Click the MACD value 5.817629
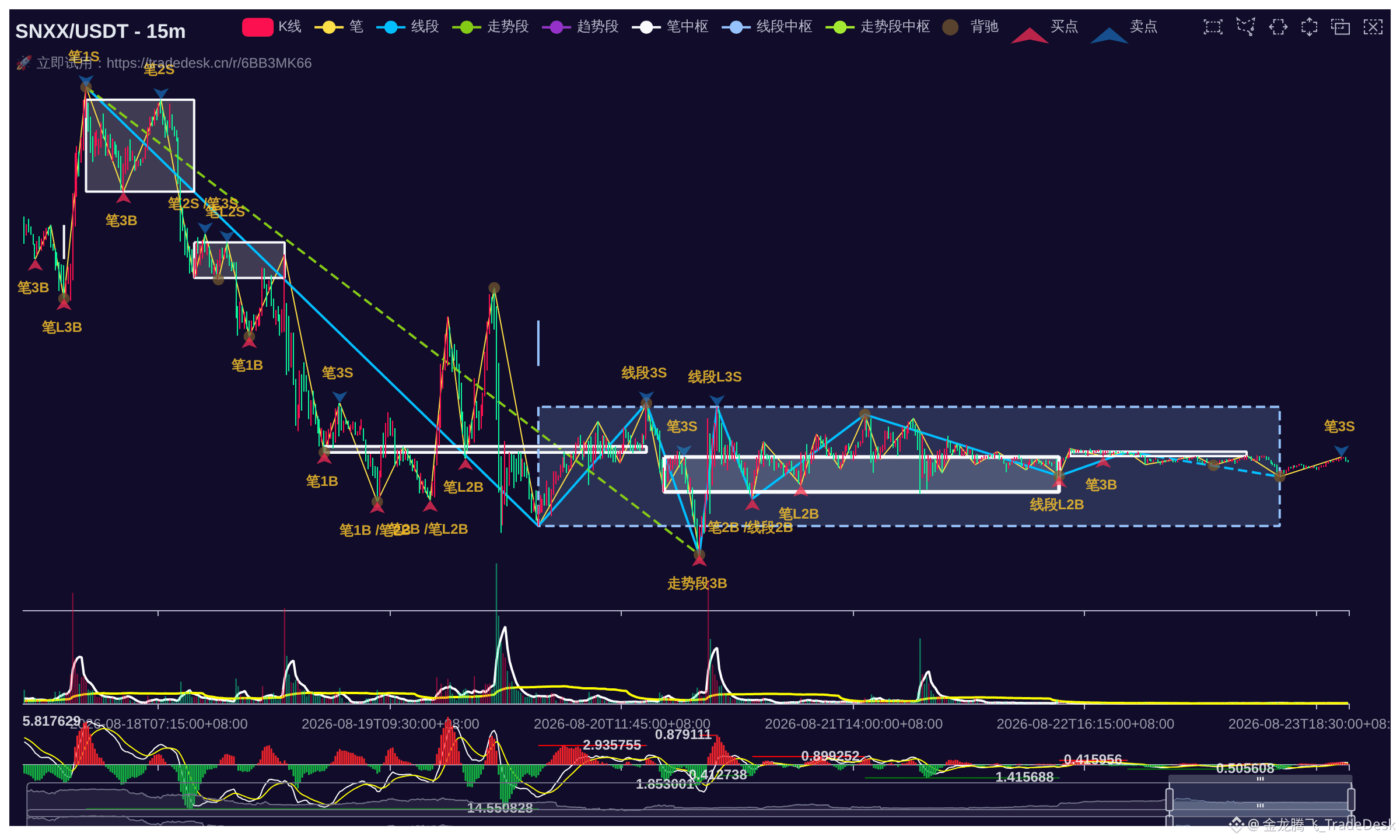The image size is (1400, 840). [51, 721]
